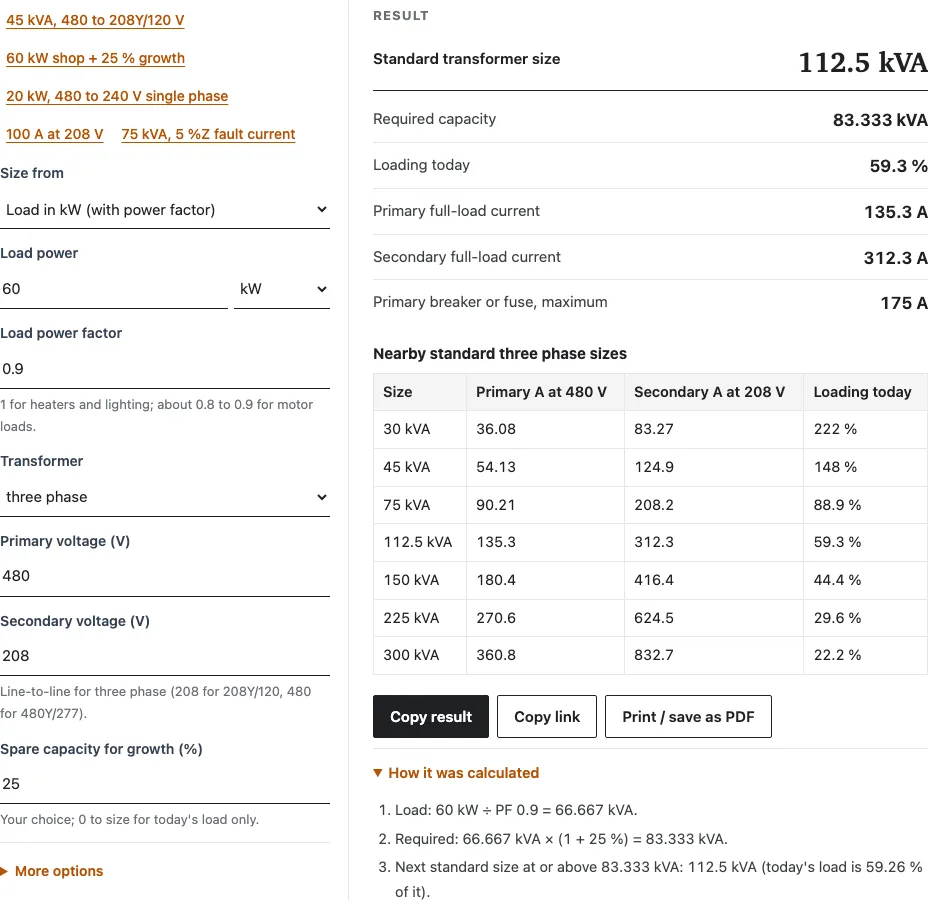Focus Spare capacity for growth field
Viewport: 928px width, 900px height.
pos(165,784)
